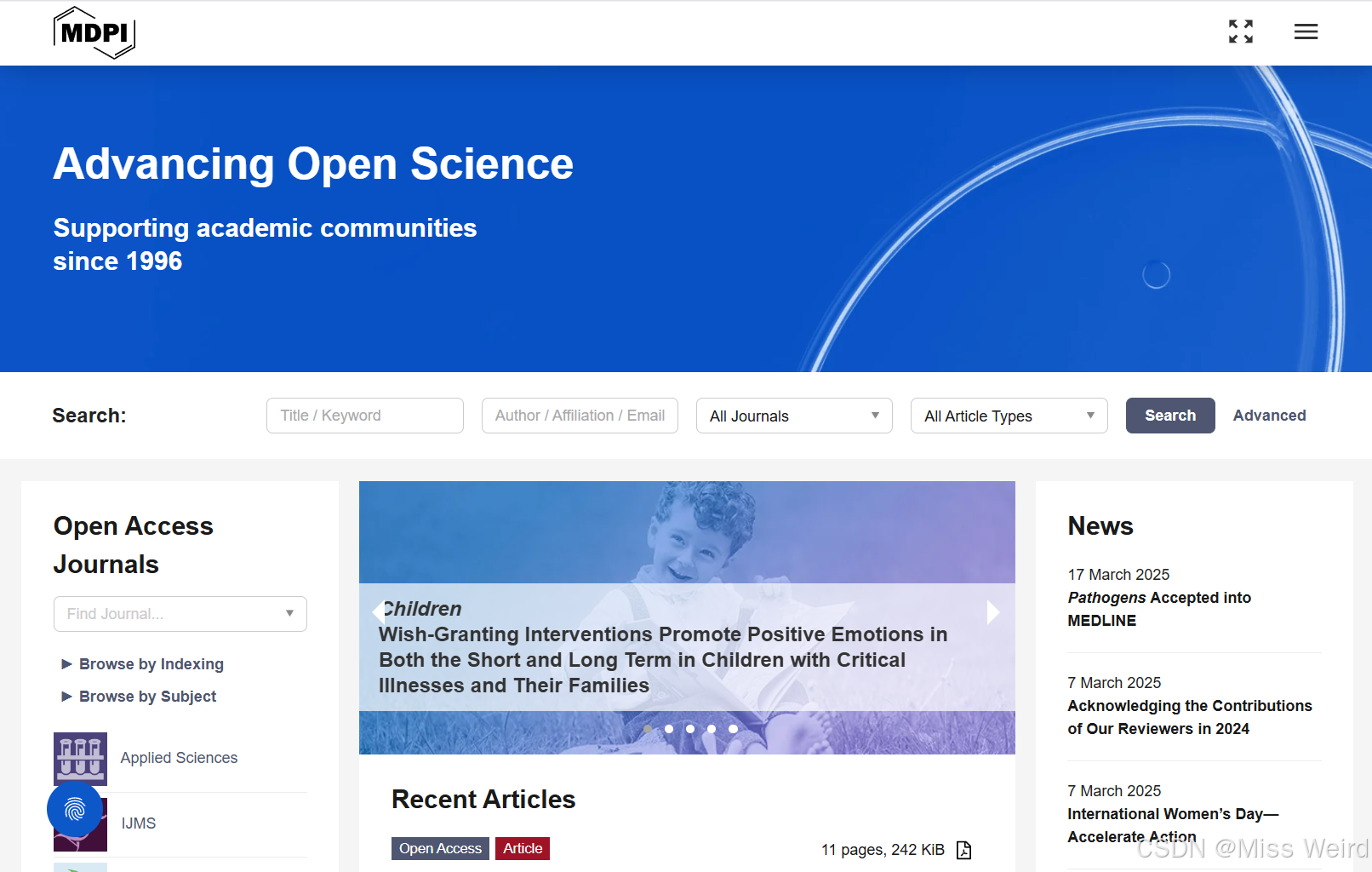This screenshot has width=1372, height=872.
Task: Open International Women's Day news item
Action: (x=1173, y=825)
